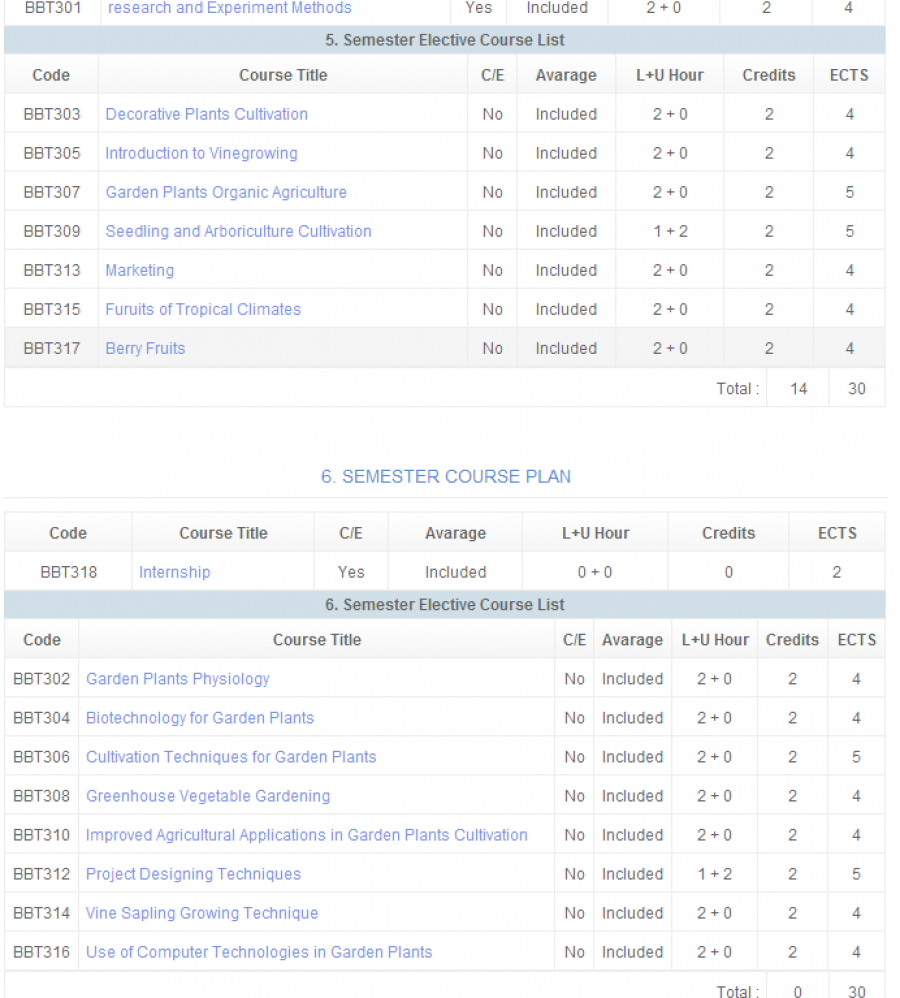Click the ECTS value 5 for BBT307
900x998 pixels.
tap(850, 192)
